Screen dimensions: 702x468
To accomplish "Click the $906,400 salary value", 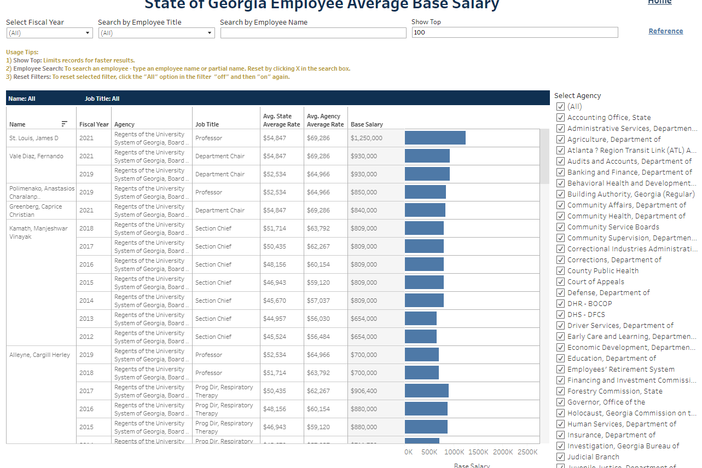I will (x=364, y=391).
